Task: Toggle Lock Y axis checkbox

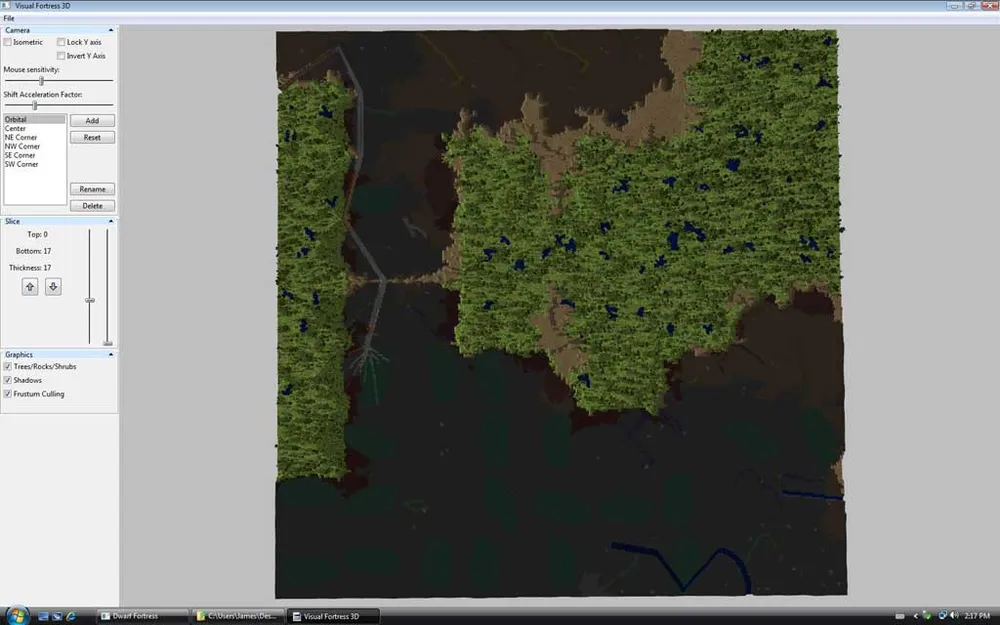Action: tap(61, 42)
